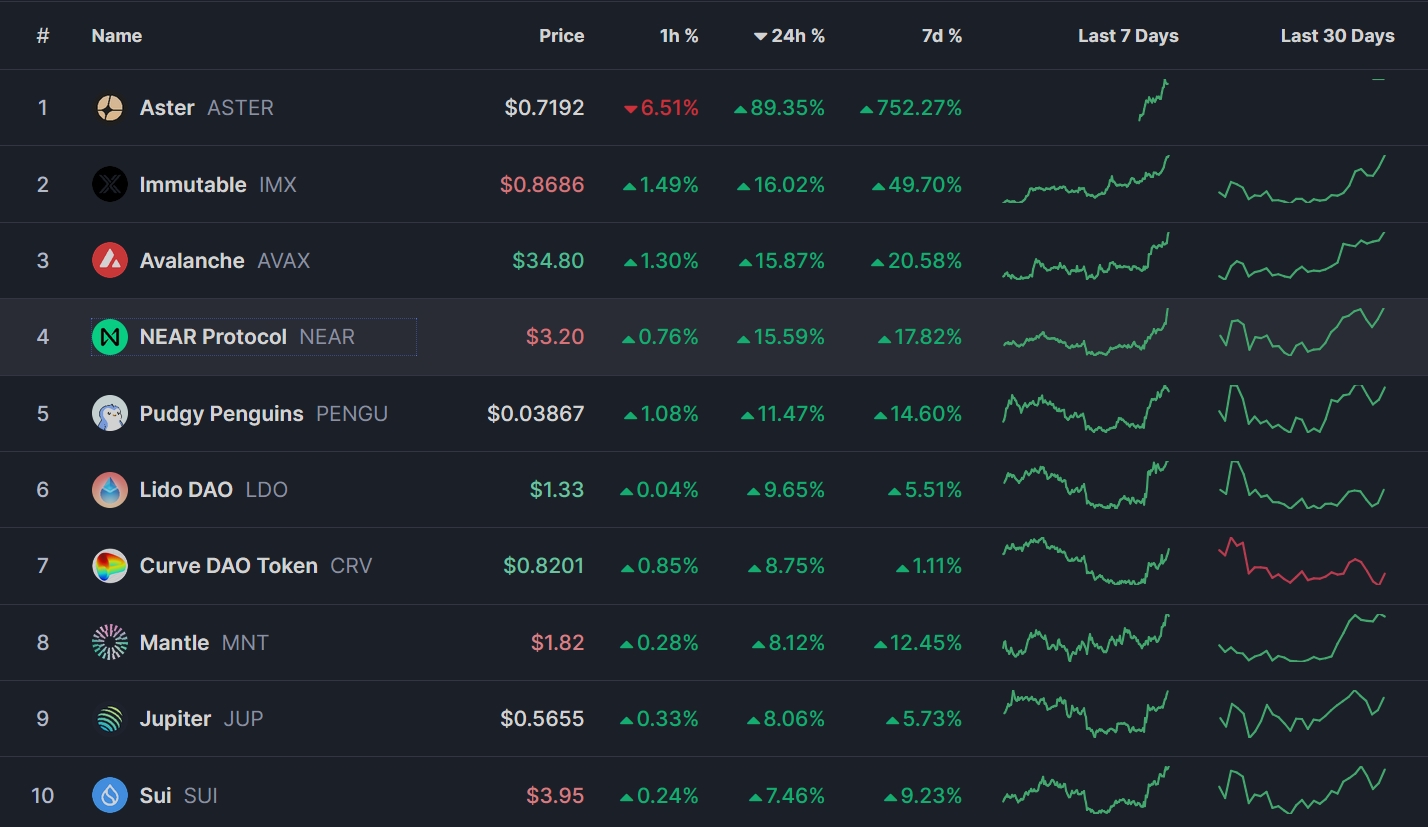Open the Curve DAO Token rainbow icon
Image resolution: width=1428 pixels, height=827 pixels.
point(110,566)
